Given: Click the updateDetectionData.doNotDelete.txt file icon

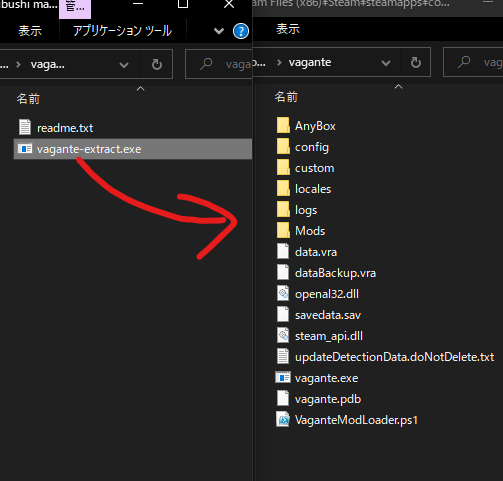Looking at the screenshot, I should click(283, 356).
